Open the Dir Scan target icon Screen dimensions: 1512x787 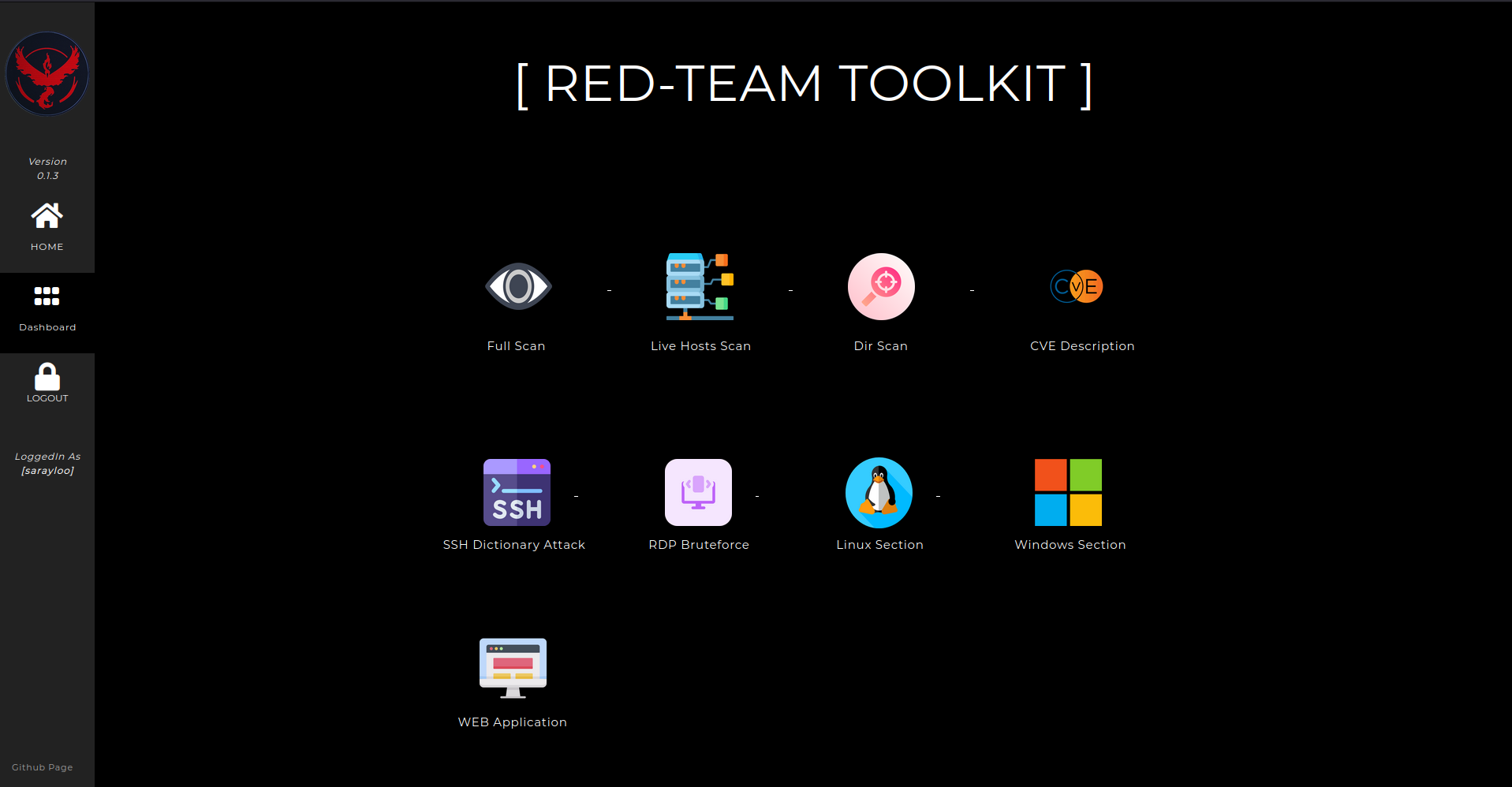coord(881,286)
